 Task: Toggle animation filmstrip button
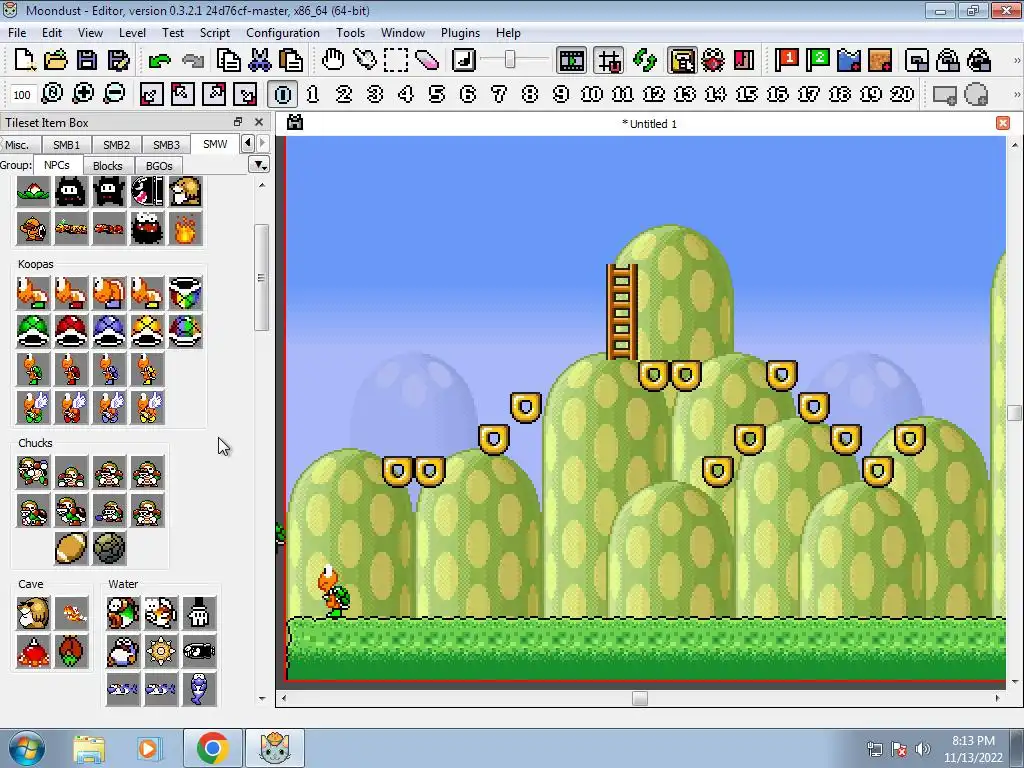click(x=571, y=61)
